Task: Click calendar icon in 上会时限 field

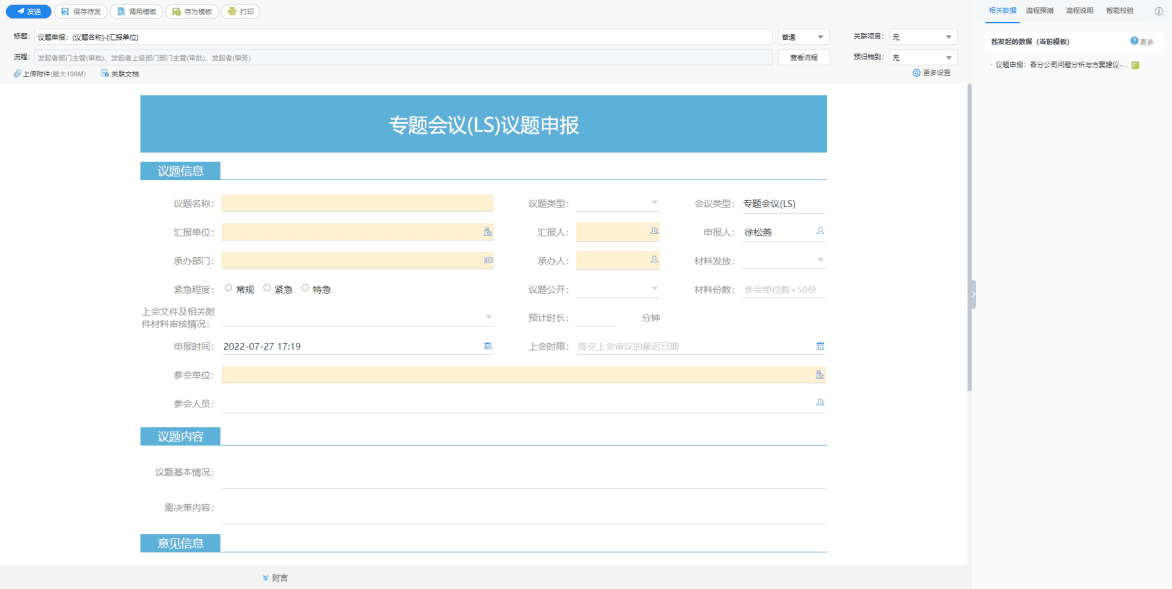Action: point(820,346)
